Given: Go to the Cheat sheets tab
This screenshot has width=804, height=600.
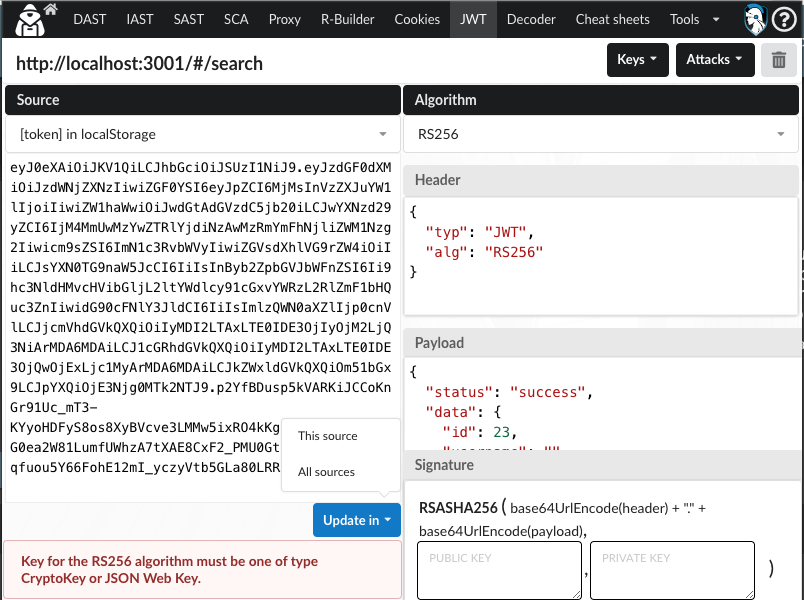Looking at the screenshot, I should pyautogui.click(x=612, y=19).
